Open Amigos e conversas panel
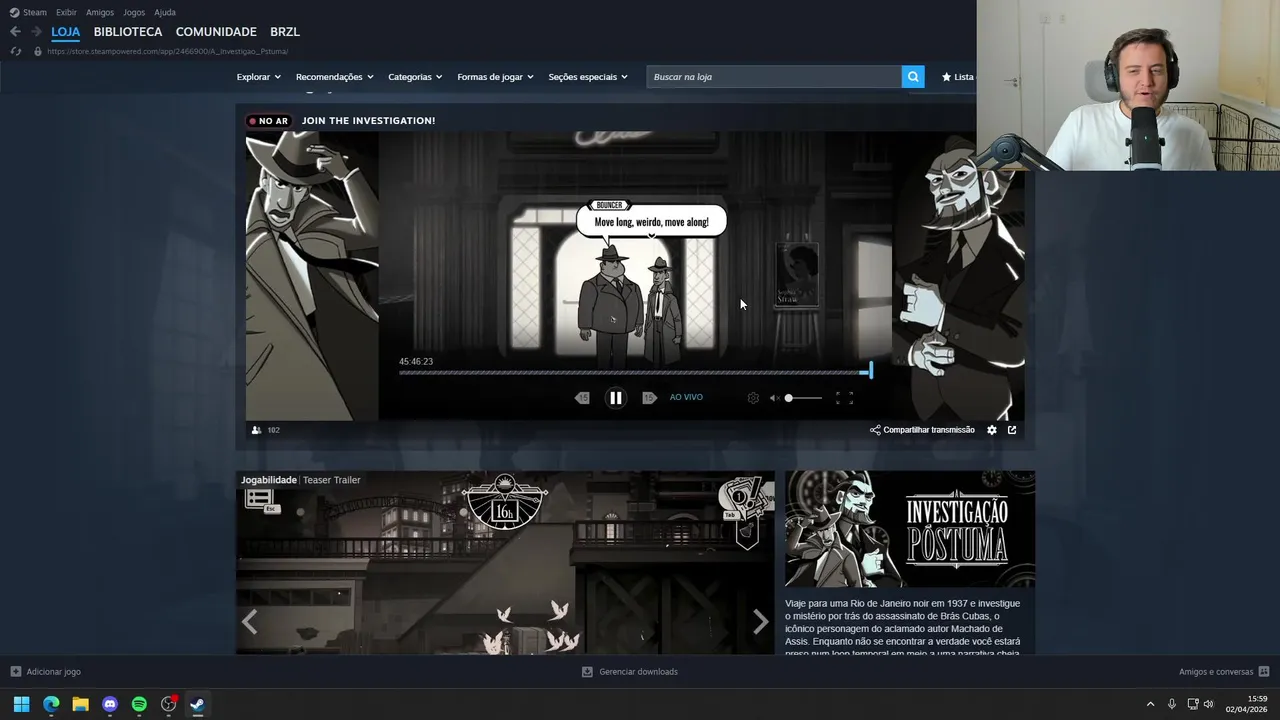Viewport: 1280px width, 720px height. 1224,672
